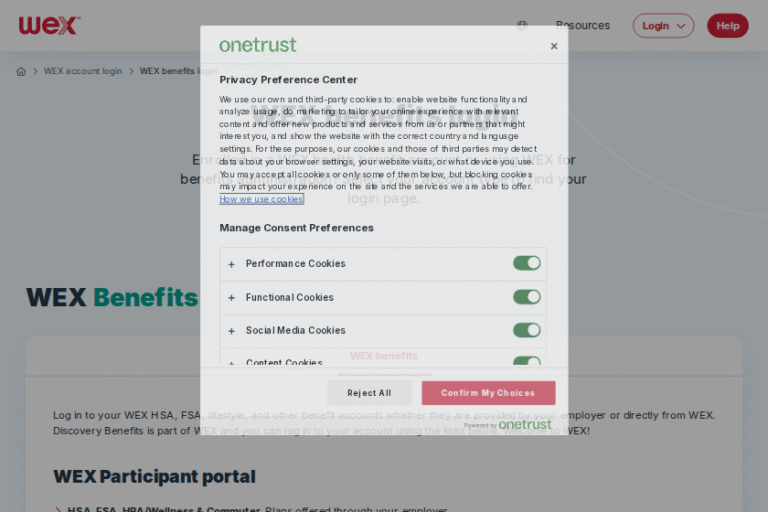Click the OneTrust logo at dialog top
The image size is (768, 512).
pos(258,45)
